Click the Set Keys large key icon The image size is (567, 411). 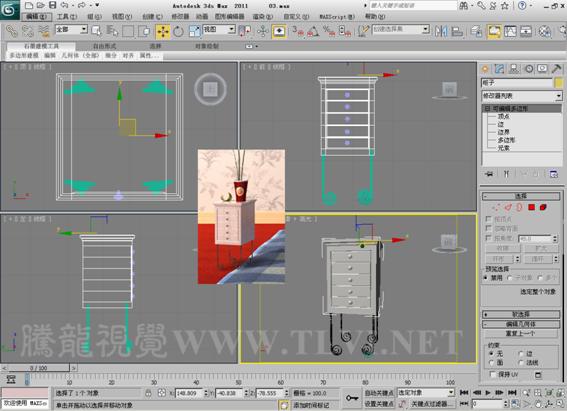[351, 398]
